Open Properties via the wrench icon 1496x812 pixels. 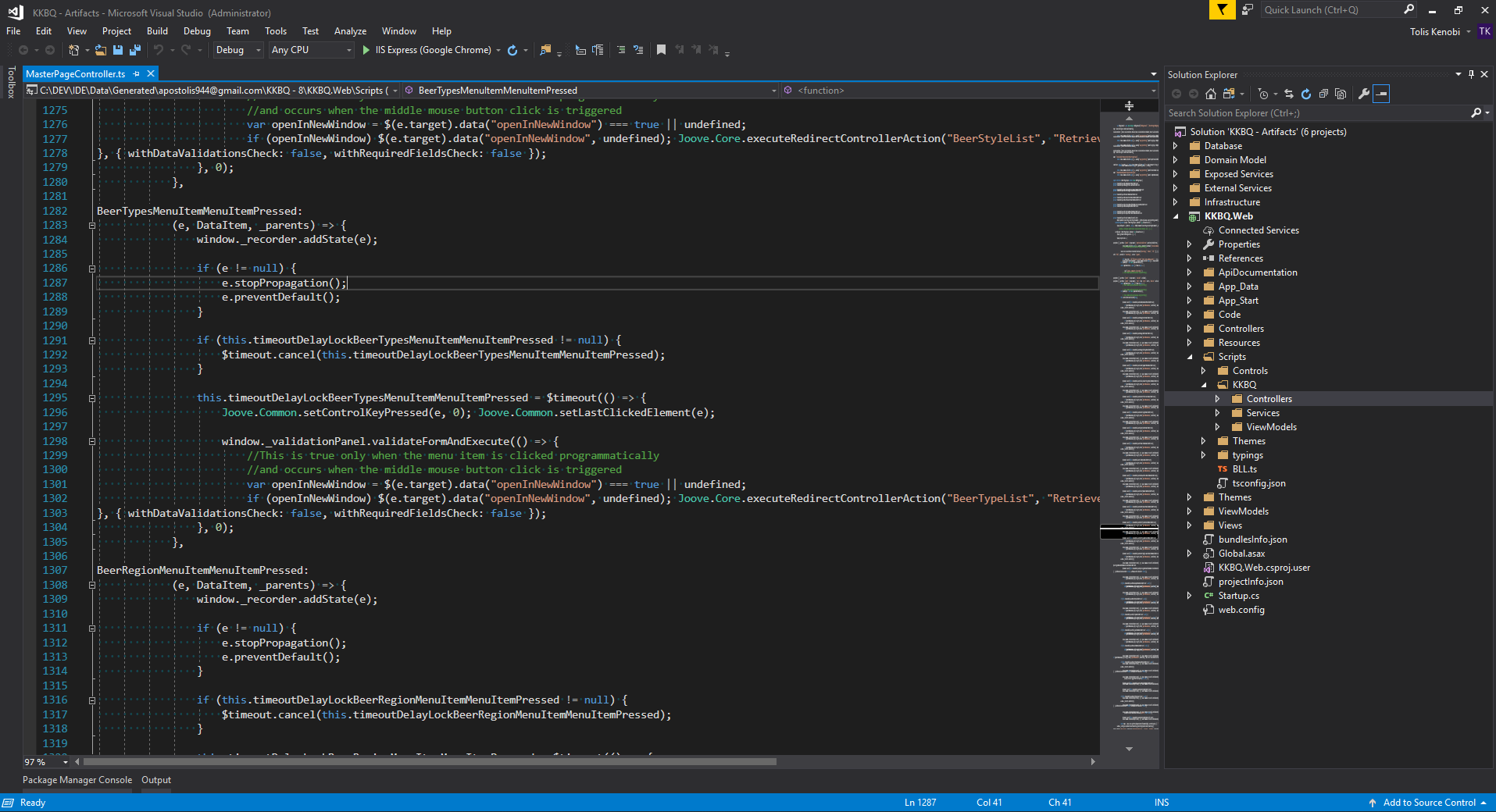1363,94
